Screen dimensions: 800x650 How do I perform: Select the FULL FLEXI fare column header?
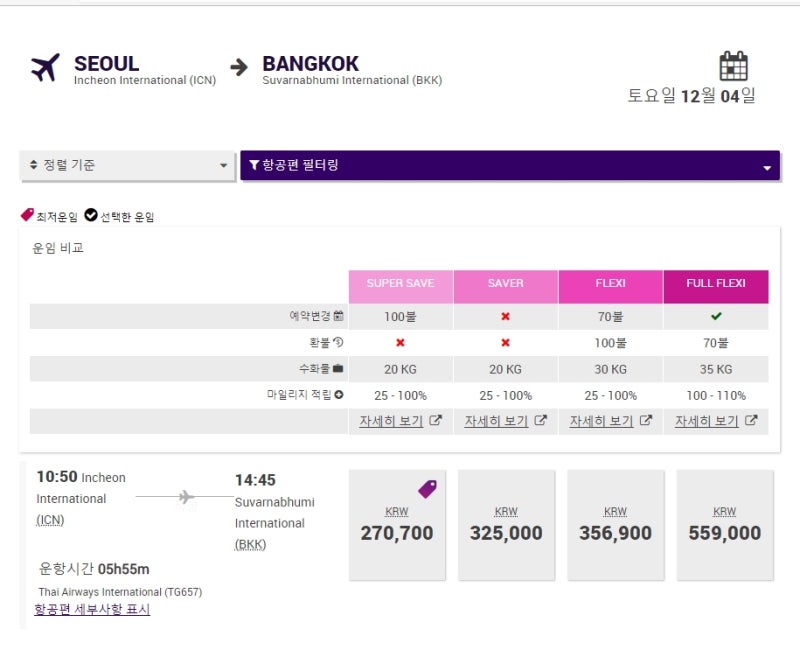716,287
